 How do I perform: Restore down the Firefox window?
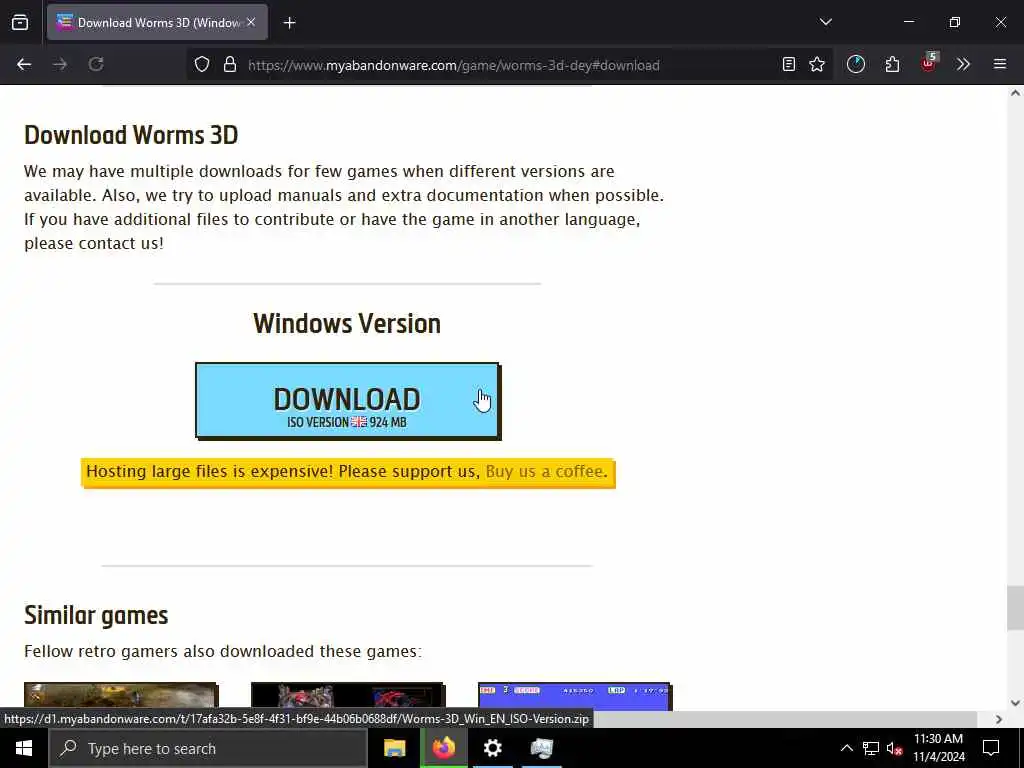[955, 22]
